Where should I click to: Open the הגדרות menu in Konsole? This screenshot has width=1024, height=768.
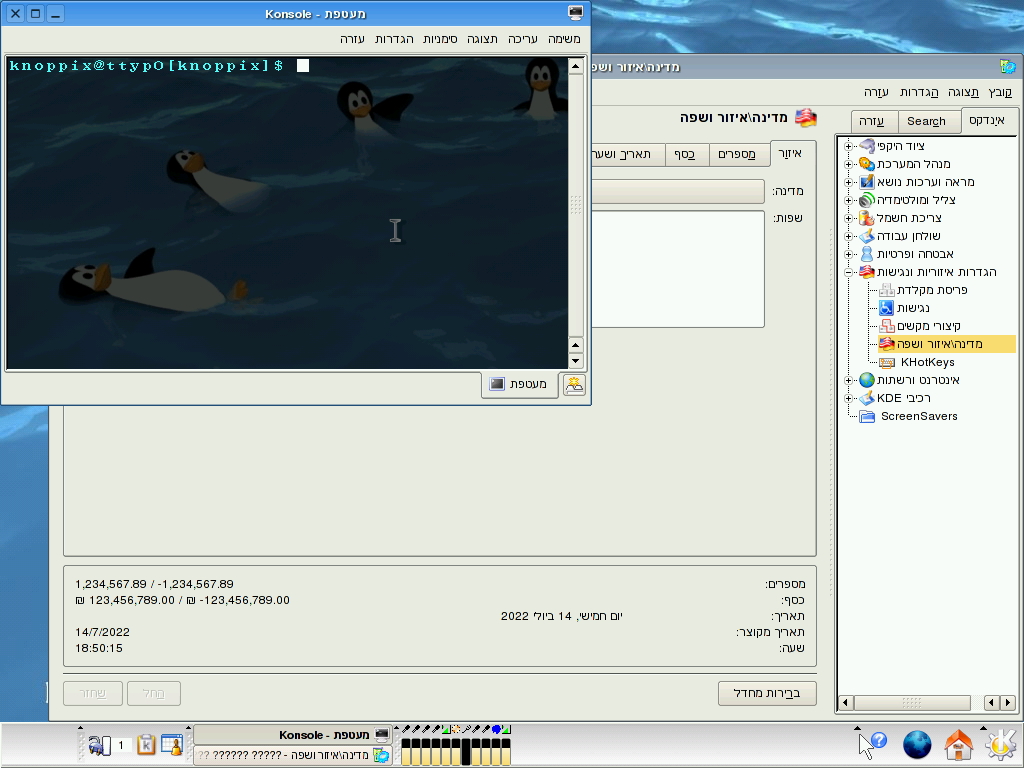[394, 39]
